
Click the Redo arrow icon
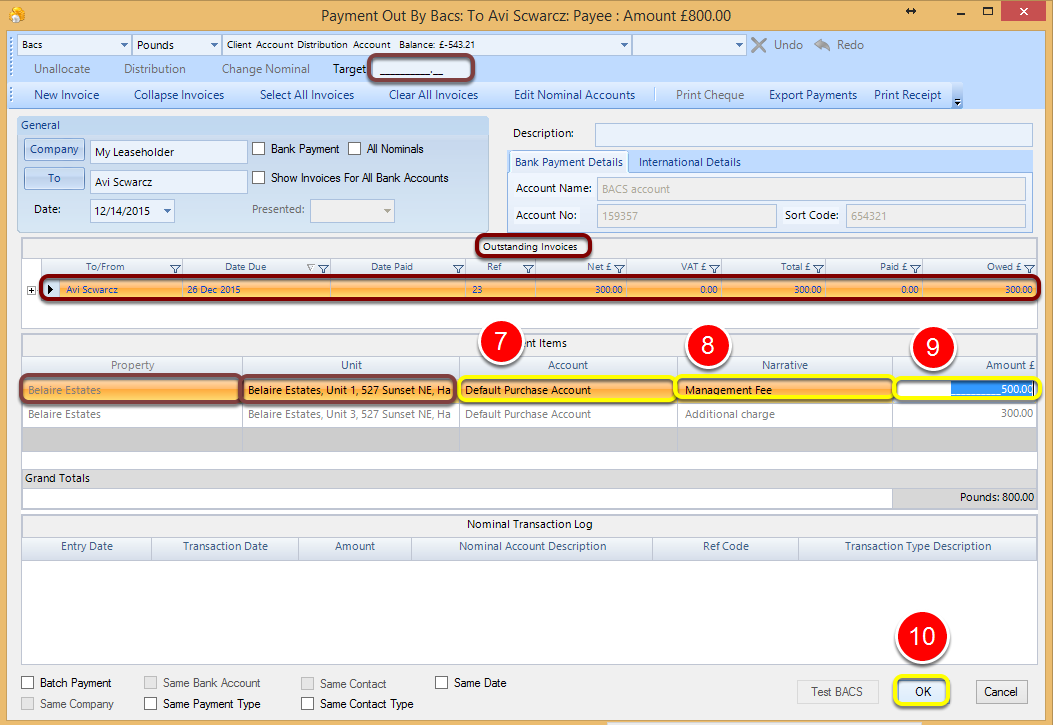[x=822, y=45]
